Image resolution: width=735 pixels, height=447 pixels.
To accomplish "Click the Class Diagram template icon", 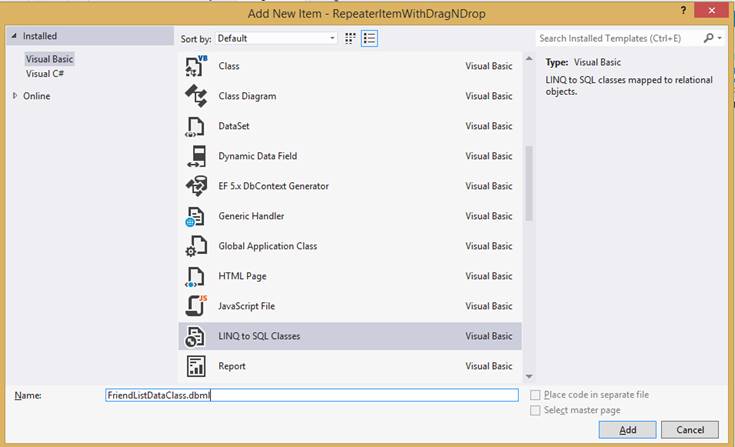I will click(196, 96).
